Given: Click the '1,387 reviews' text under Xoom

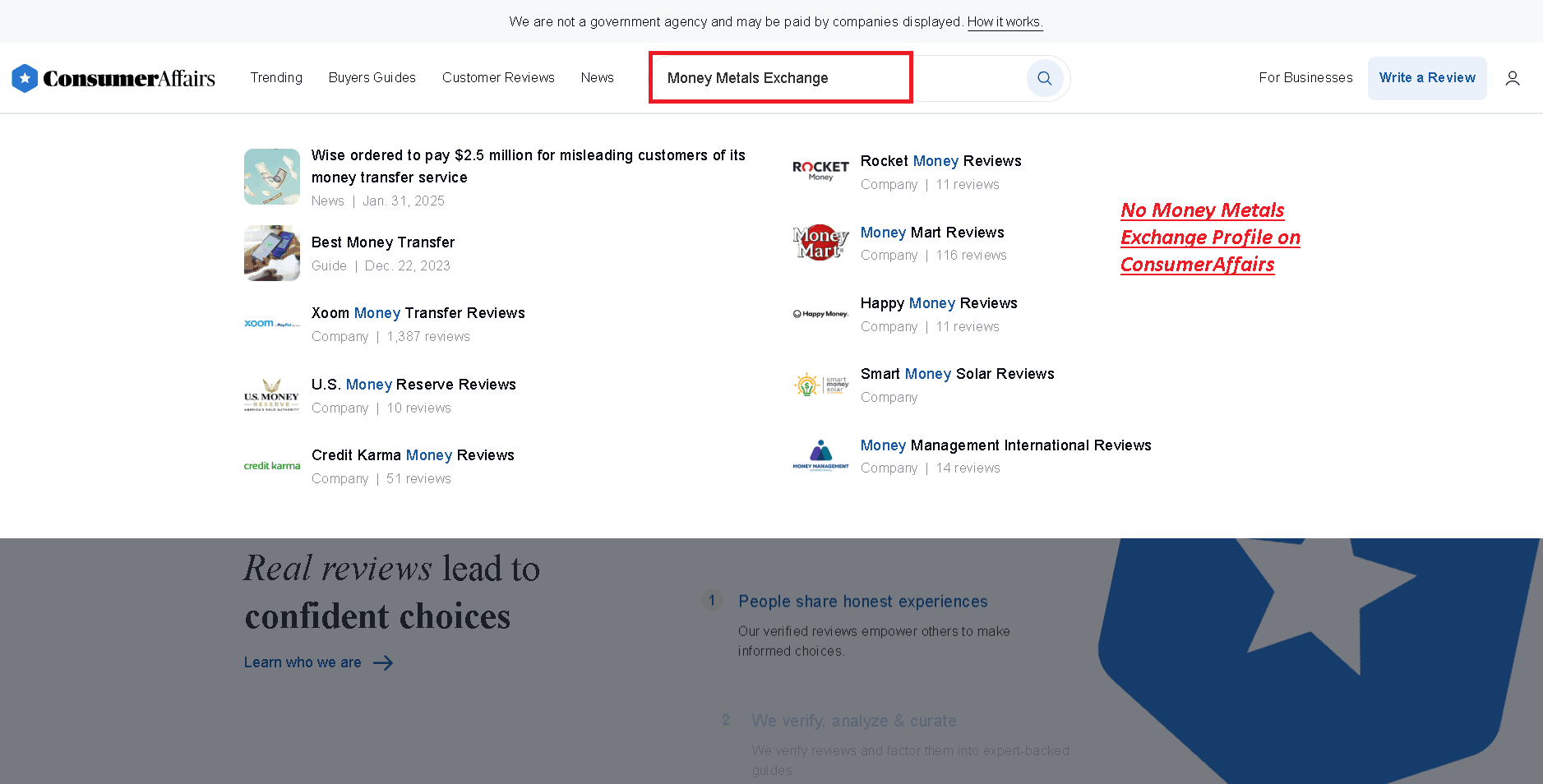Looking at the screenshot, I should click(x=428, y=337).
